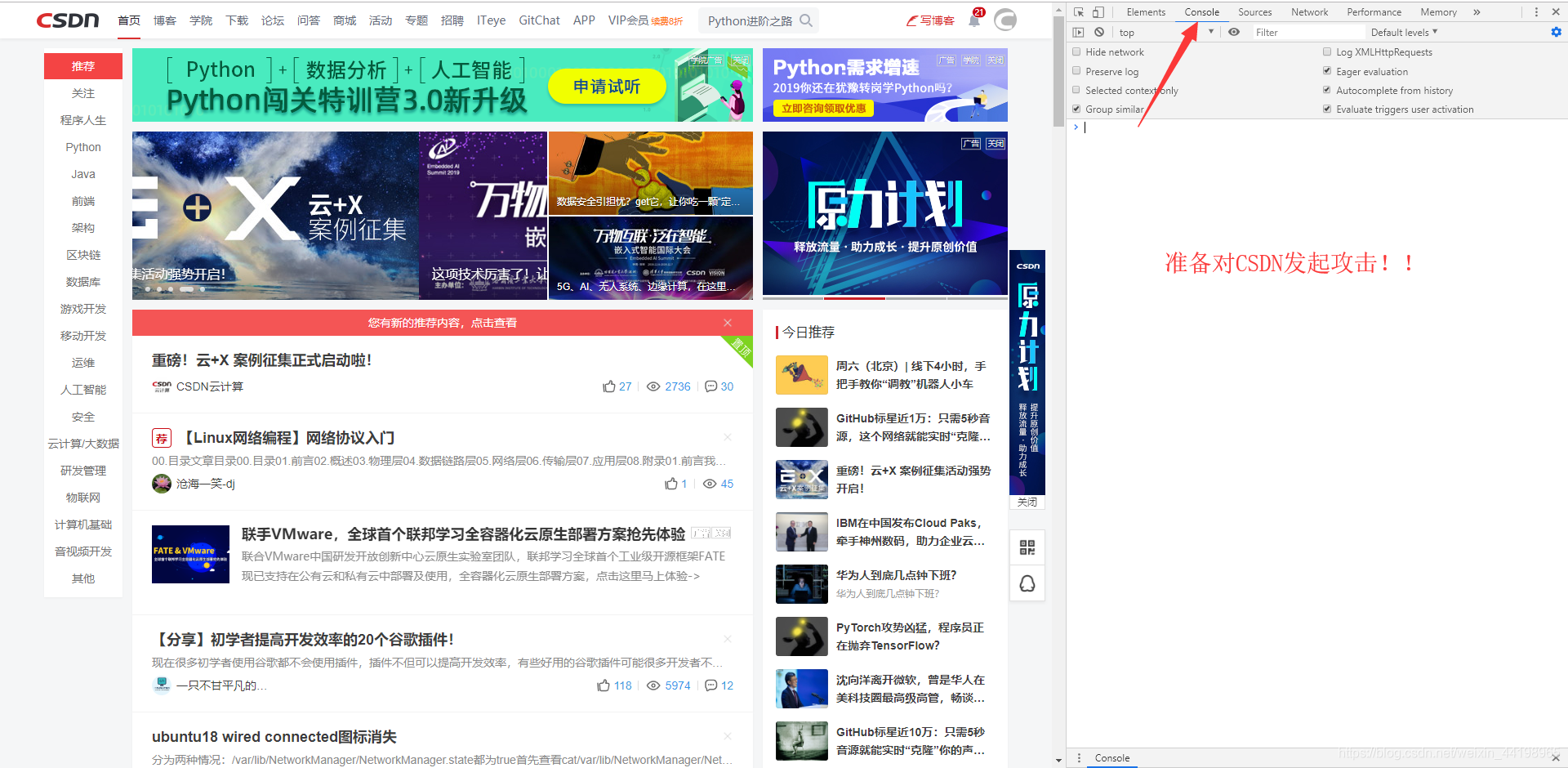Dismiss the Linux网络编程 article with its X
Screen dimensions: 1568x768
pos(728,437)
